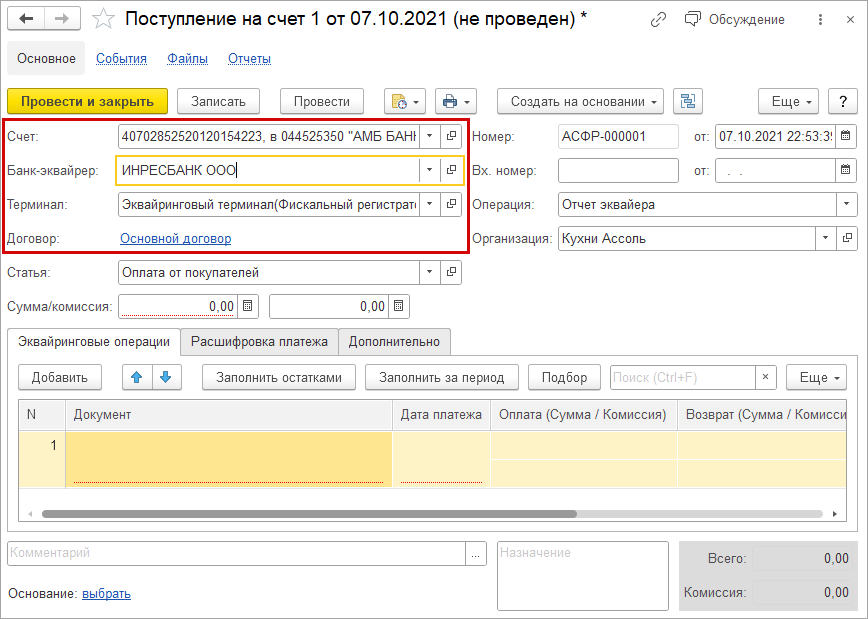Open the Обсуждение discussion panel
Image resolution: width=868 pixels, height=619 pixels.
[x=735, y=19]
